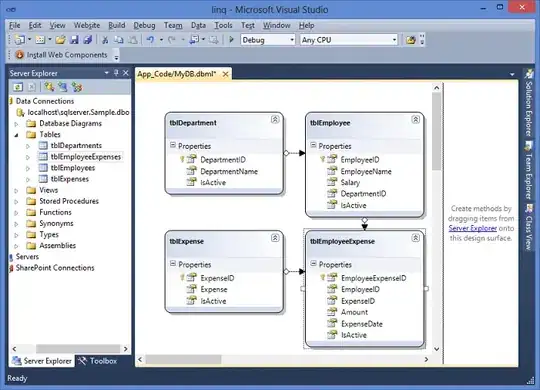
Task: Click the Undo arrow icon
Action: (x=150, y=40)
